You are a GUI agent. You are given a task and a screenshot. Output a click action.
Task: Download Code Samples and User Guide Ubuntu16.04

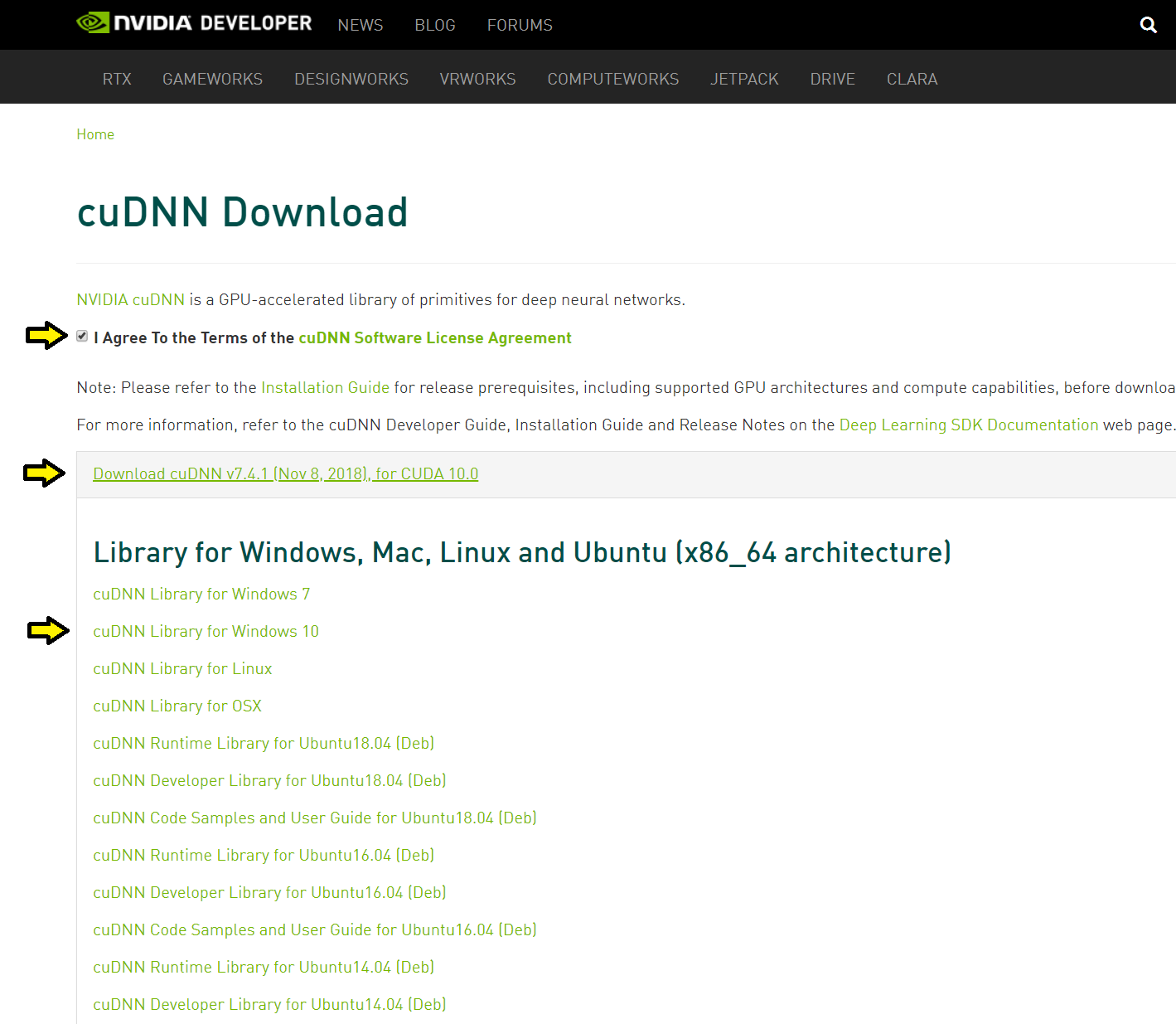pyautogui.click(x=315, y=929)
